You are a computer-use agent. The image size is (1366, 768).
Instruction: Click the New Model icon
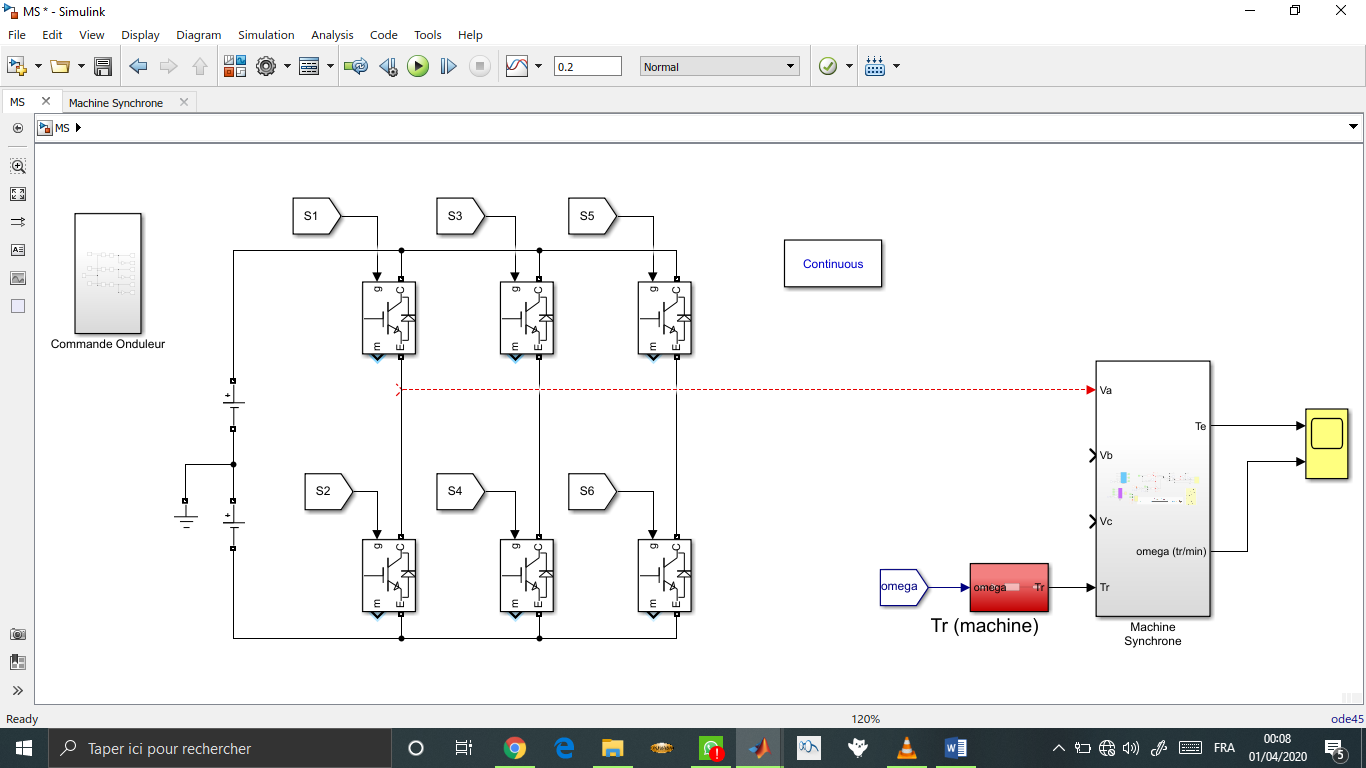pyautogui.click(x=17, y=67)
